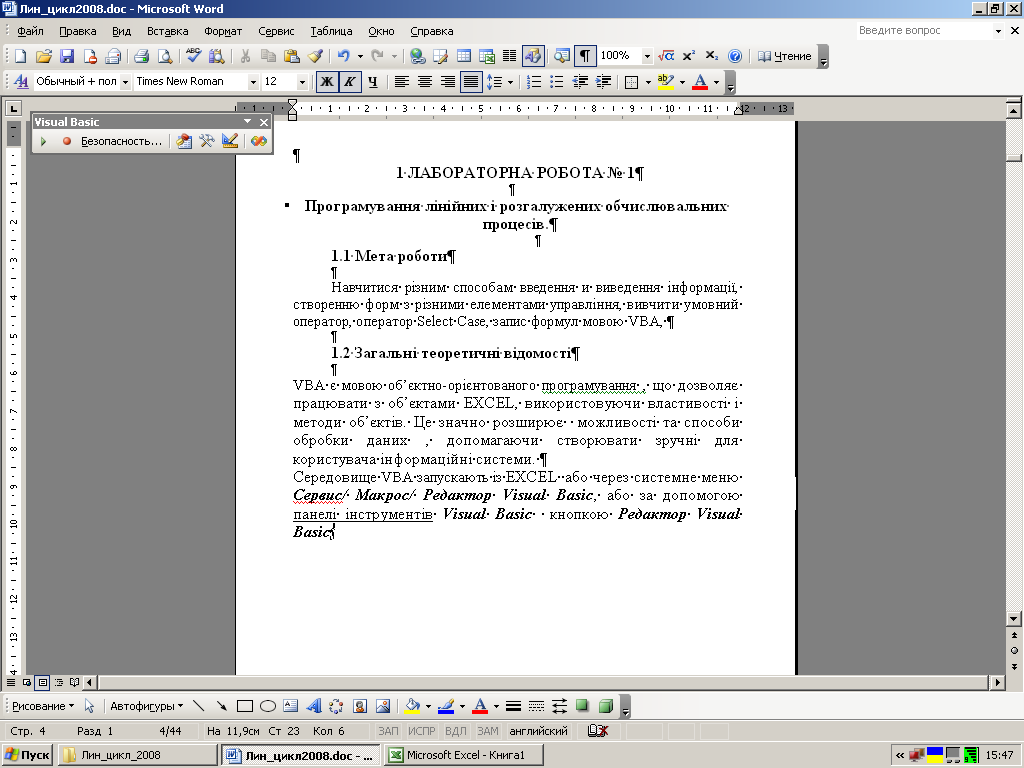Select the Rectangle drawing tool
1024x768 pixels.
pyautogui.click(x=245, y=707)
